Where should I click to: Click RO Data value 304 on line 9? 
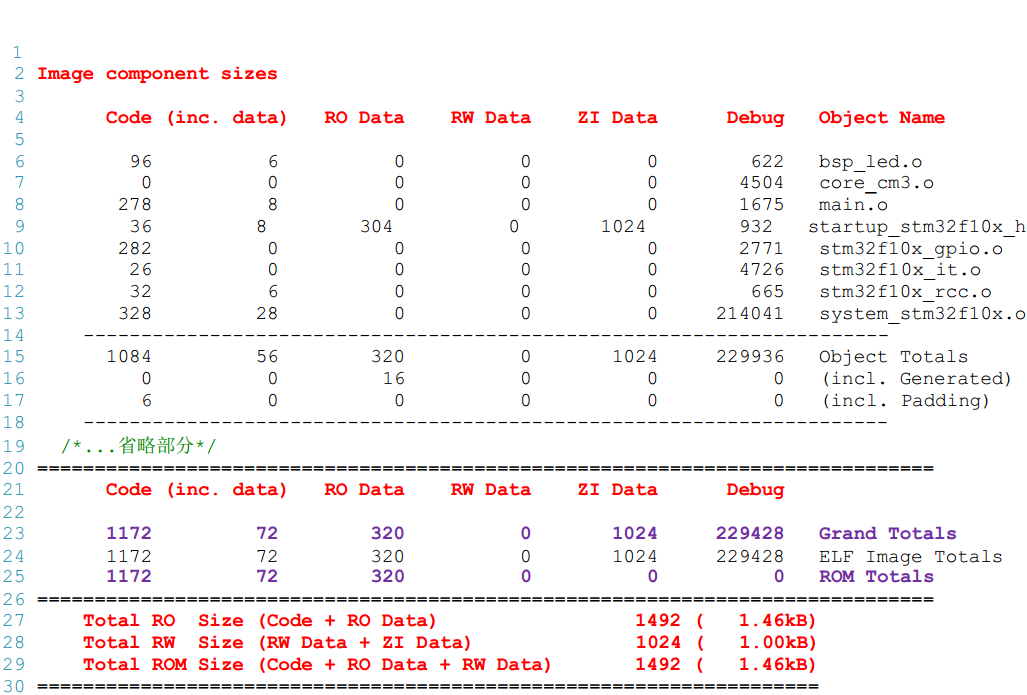click(377, 227)
